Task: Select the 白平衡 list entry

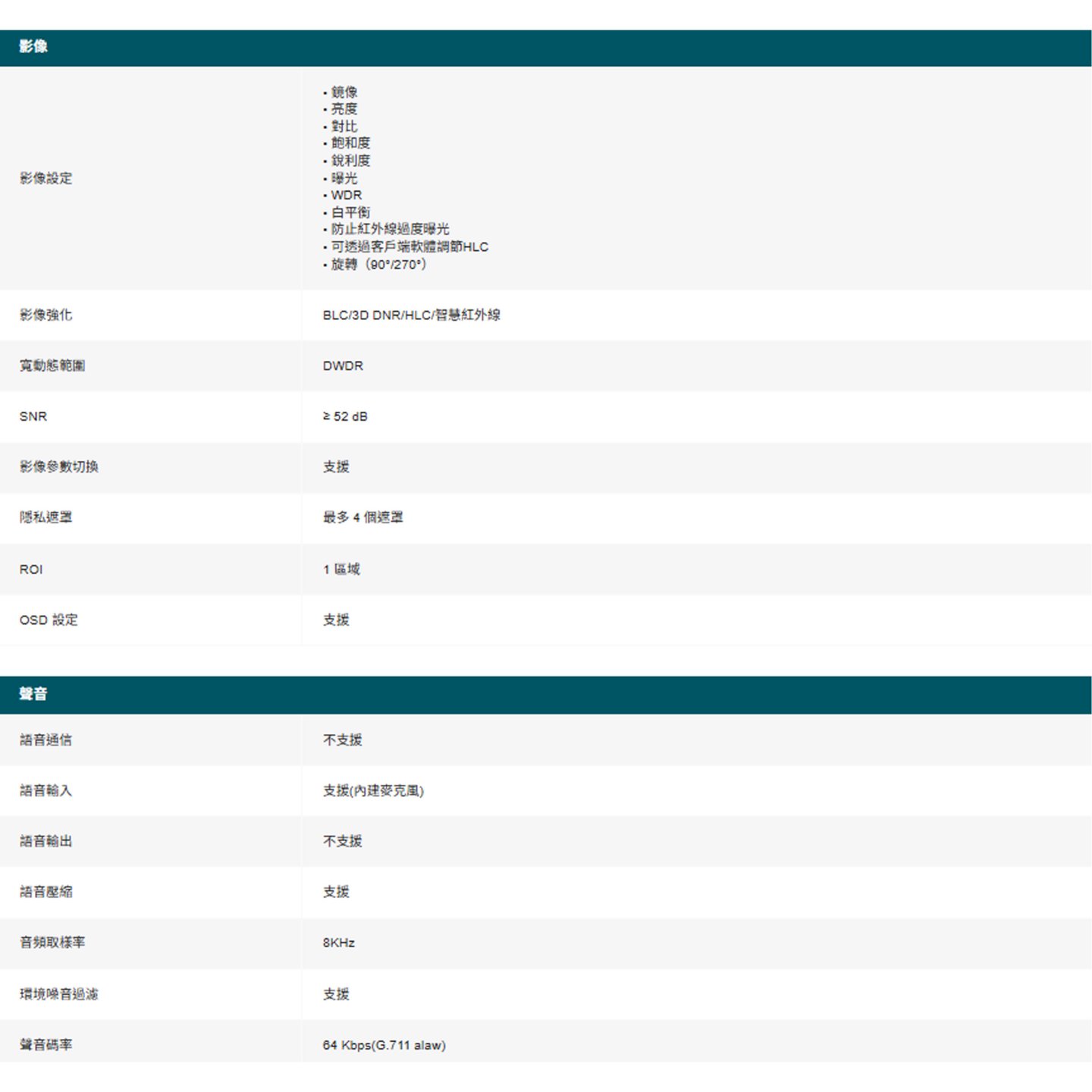Action: [x=350, y=212]
